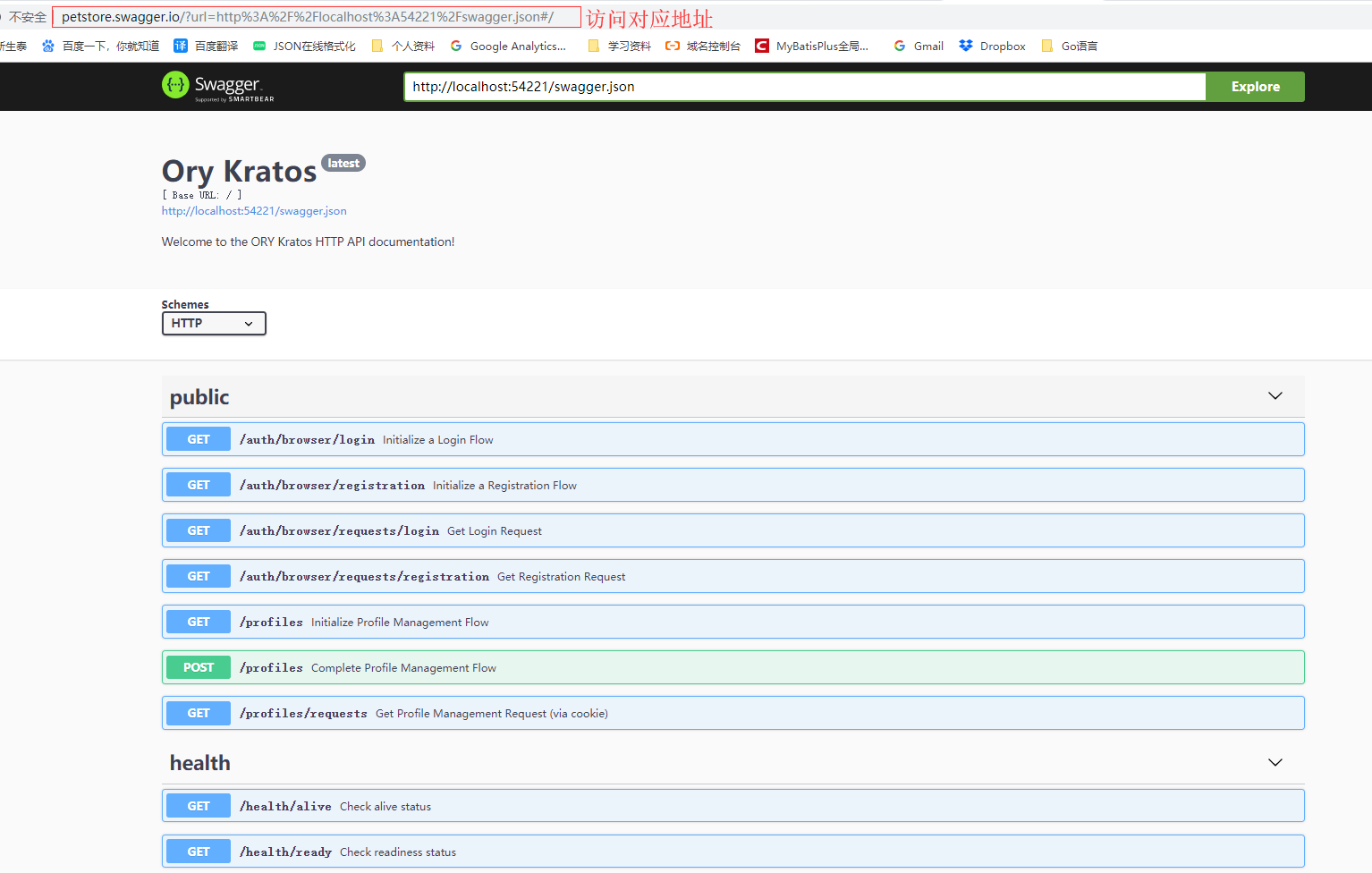Click the Ory Kratos title text
The height and width of the screenshot is (873, 1372).
[x=239, y=171]
